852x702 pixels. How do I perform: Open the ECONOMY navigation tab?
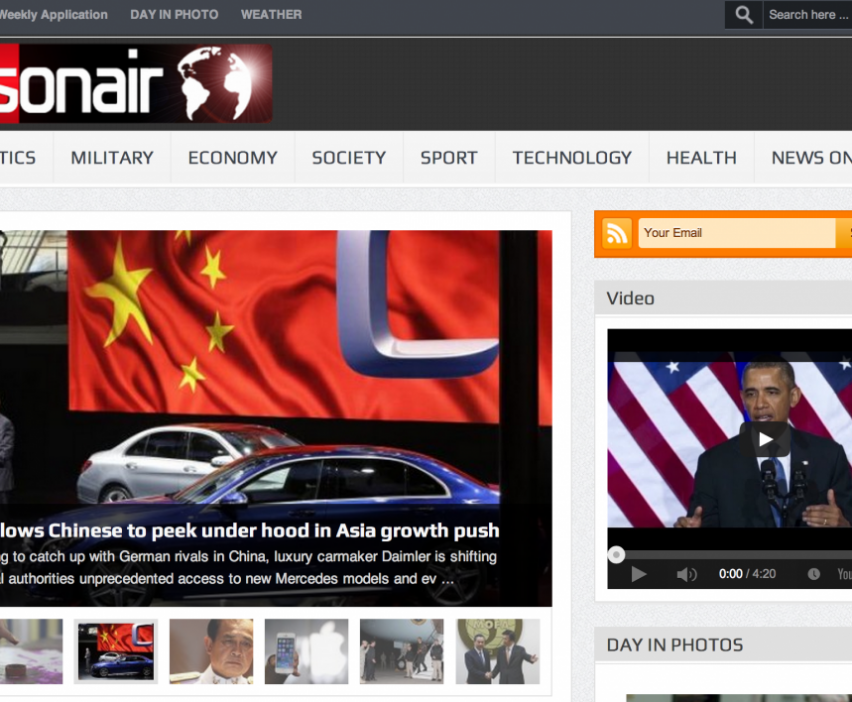(233, 158)
